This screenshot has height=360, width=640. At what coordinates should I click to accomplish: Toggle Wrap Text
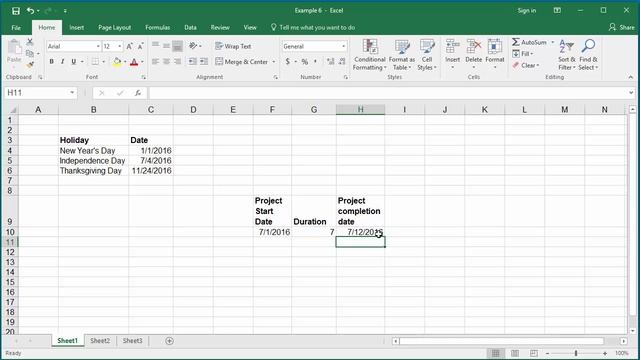click(x=233, y=46)
